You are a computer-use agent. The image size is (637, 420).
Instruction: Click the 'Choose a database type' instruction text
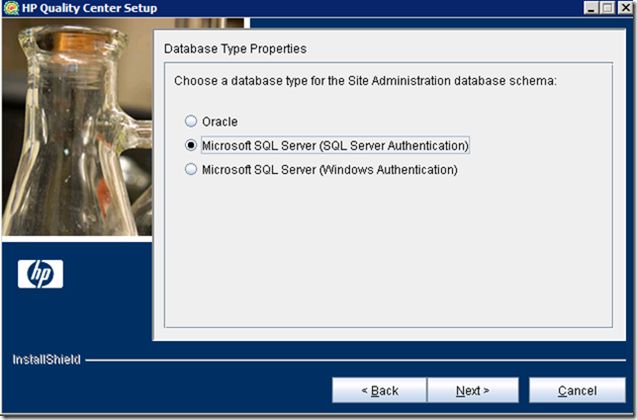coord(365,81)
